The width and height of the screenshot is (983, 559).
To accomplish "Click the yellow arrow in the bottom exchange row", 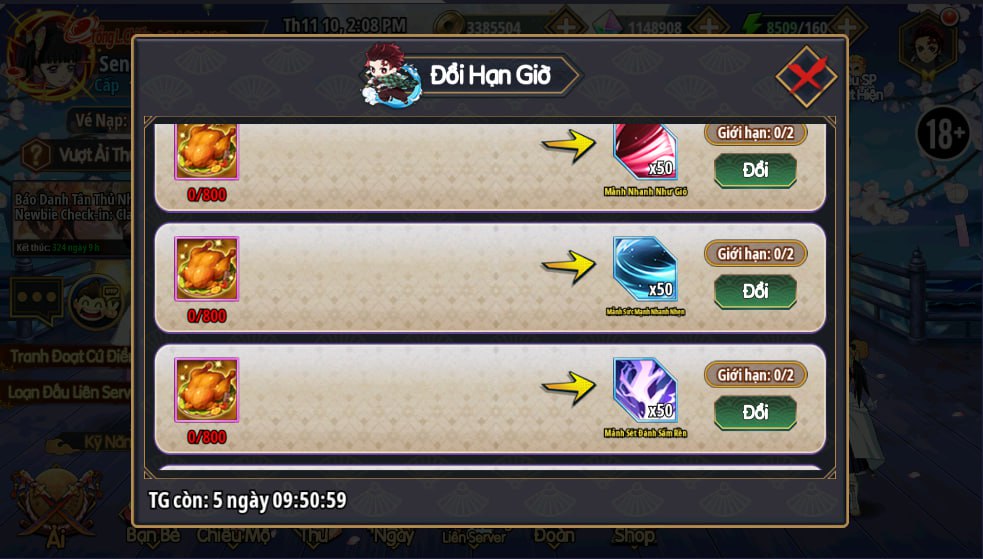I will [x=569, y=388].
